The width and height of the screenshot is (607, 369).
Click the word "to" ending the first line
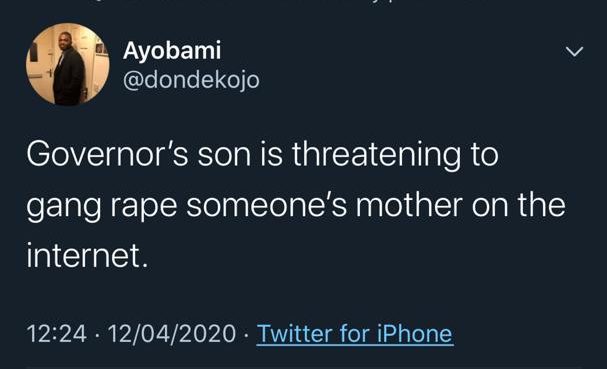(484, 155)
